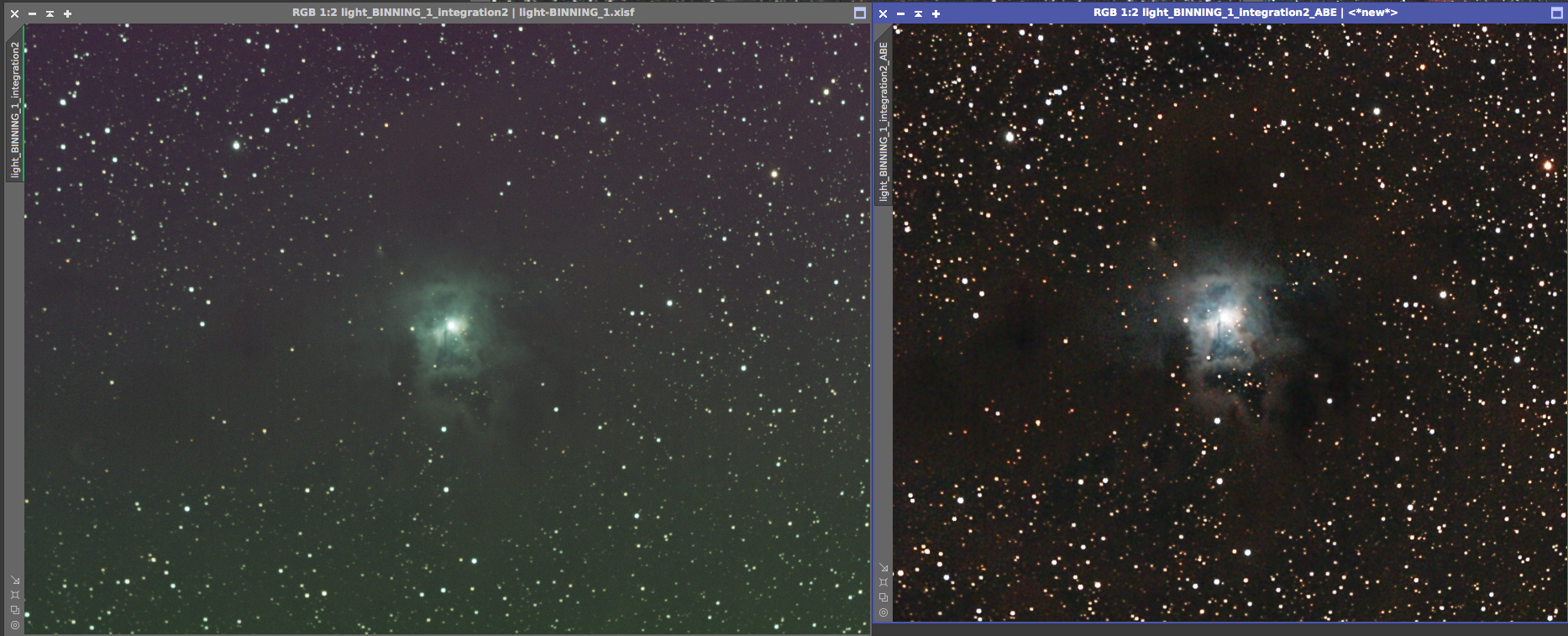Click concentric circles icon in ABE window sidebar
Viewport: 1568px width, 636px height.
884,612
